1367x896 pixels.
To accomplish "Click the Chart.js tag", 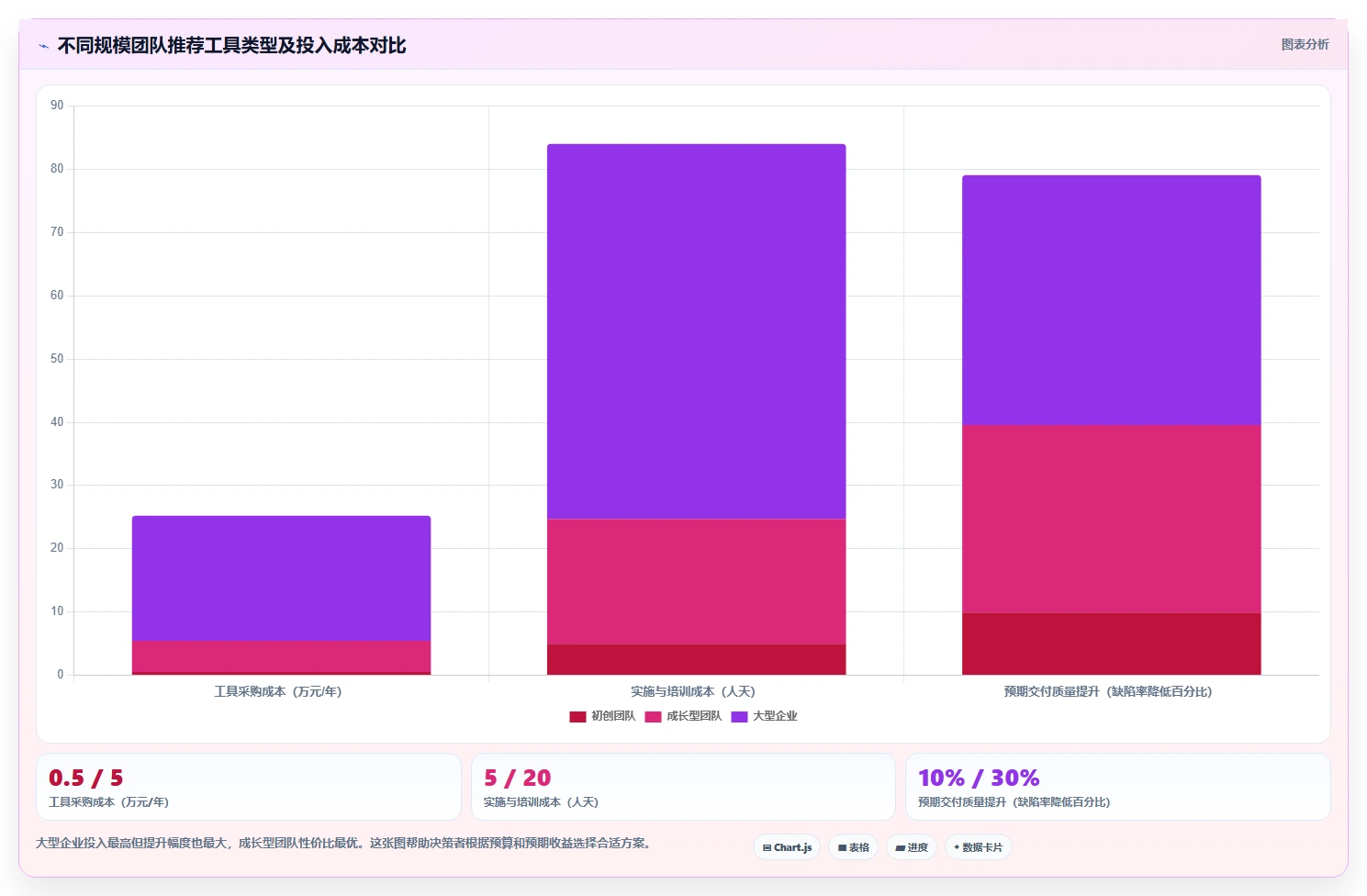I will click(x=787, y=847).
